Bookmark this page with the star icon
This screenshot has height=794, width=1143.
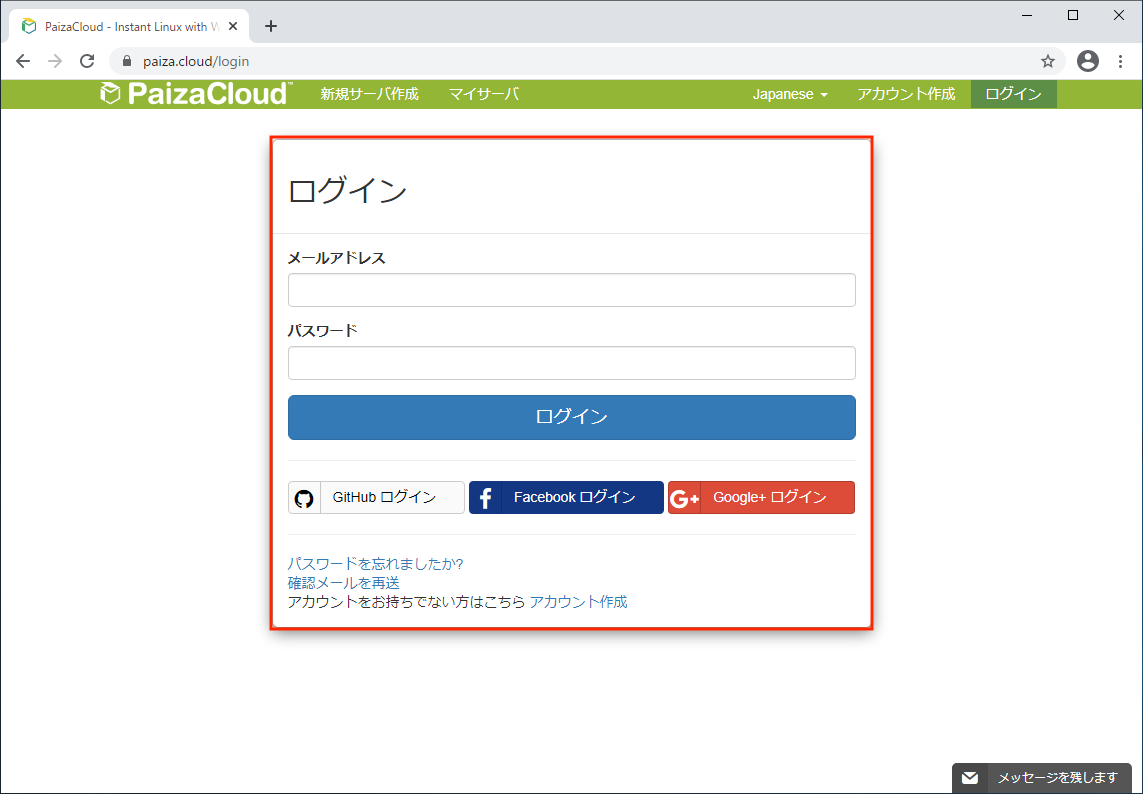click(x=1048, y=61)
